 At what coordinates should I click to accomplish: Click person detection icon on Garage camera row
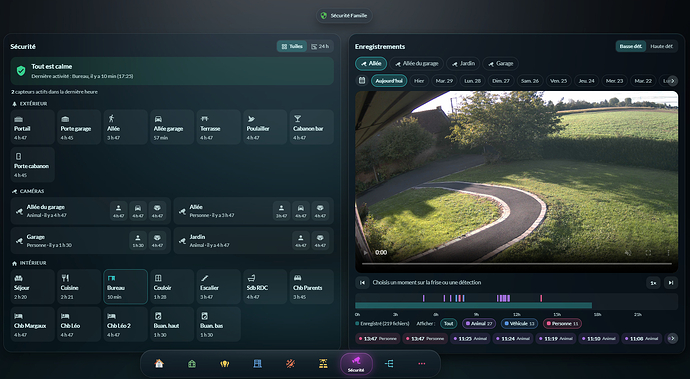[138, 241]
